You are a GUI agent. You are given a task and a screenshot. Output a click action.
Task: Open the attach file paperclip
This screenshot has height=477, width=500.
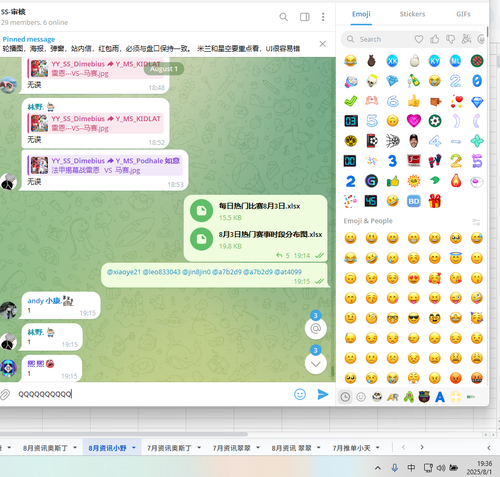[5, 394]
